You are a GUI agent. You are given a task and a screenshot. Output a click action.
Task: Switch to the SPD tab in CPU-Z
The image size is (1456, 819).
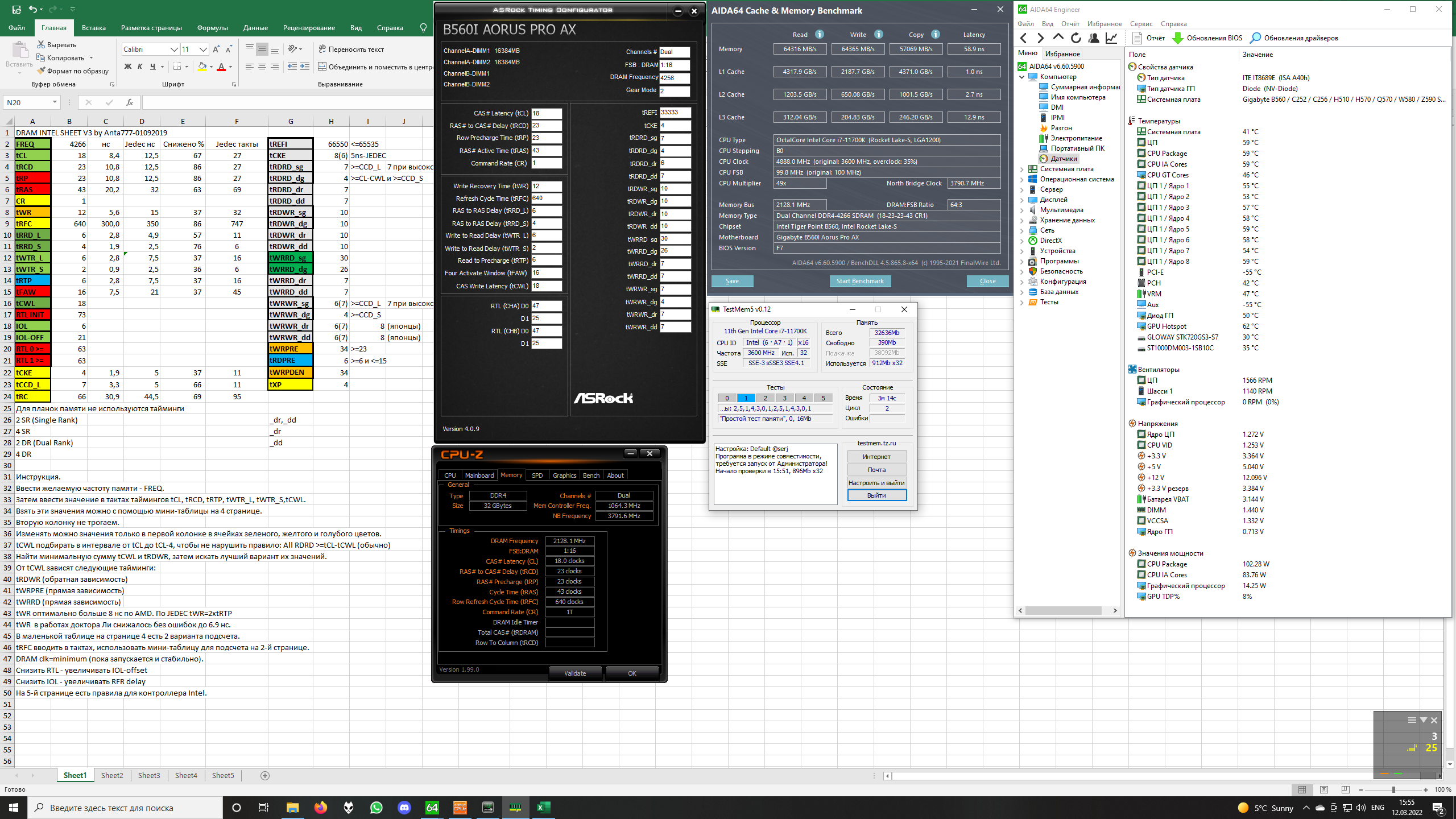[537, 475]
